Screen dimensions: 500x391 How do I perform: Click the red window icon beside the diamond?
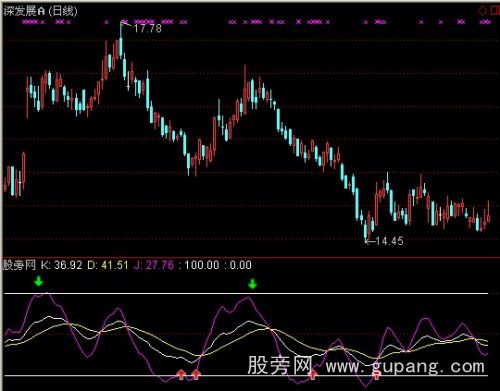(495, 10)
